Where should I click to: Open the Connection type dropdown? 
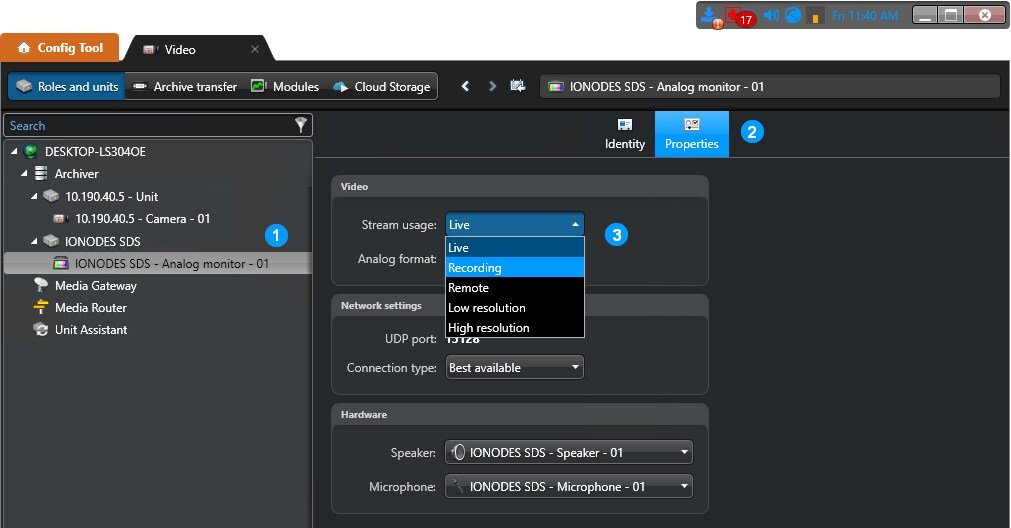tap(515, 367)
